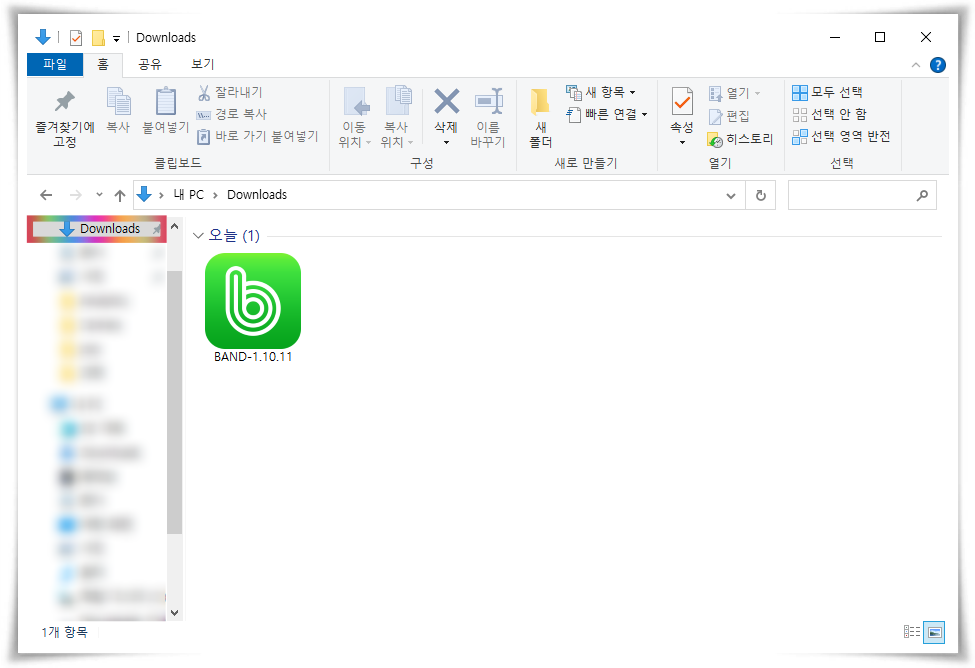
Task: Go forward with the right arrow
Action: click(x=76, y=195)
